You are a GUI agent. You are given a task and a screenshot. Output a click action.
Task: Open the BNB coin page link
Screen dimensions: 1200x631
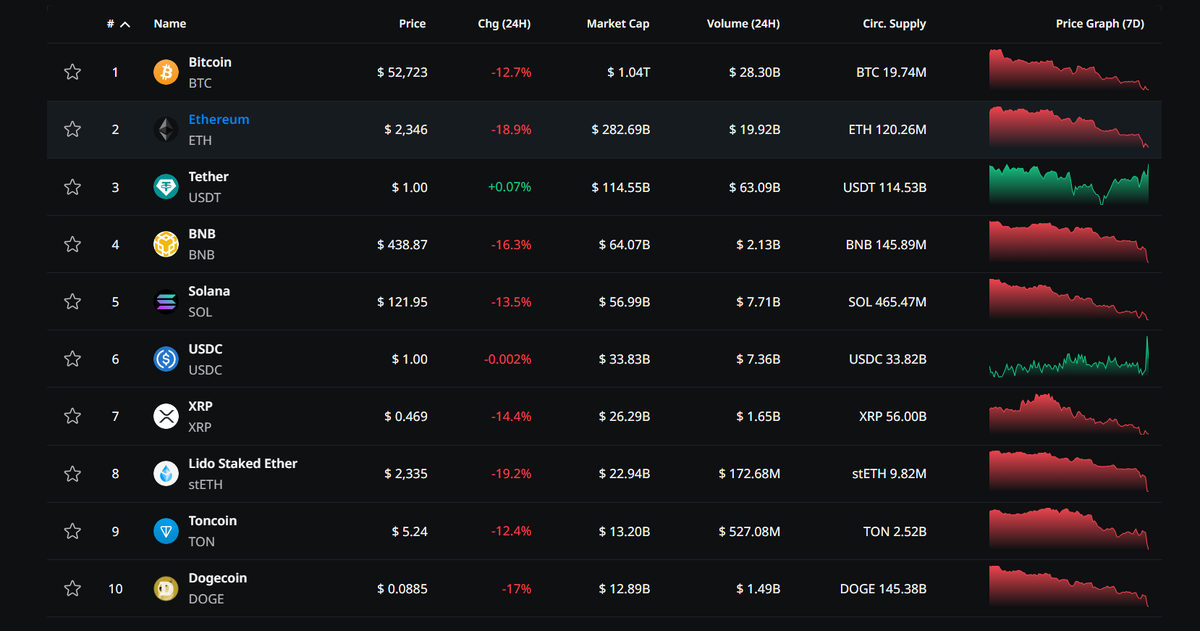click(x=202, y=234)
